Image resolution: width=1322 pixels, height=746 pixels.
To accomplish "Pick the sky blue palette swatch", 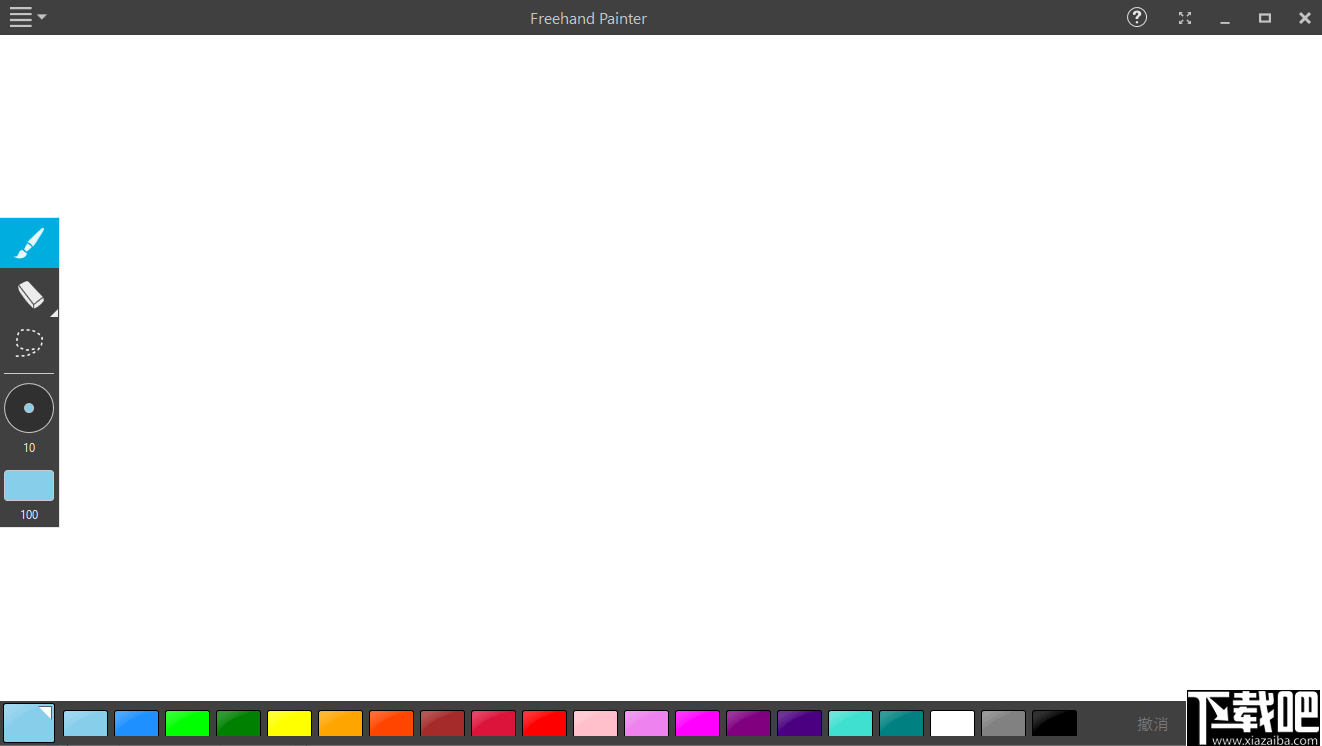I will point(86,723).
